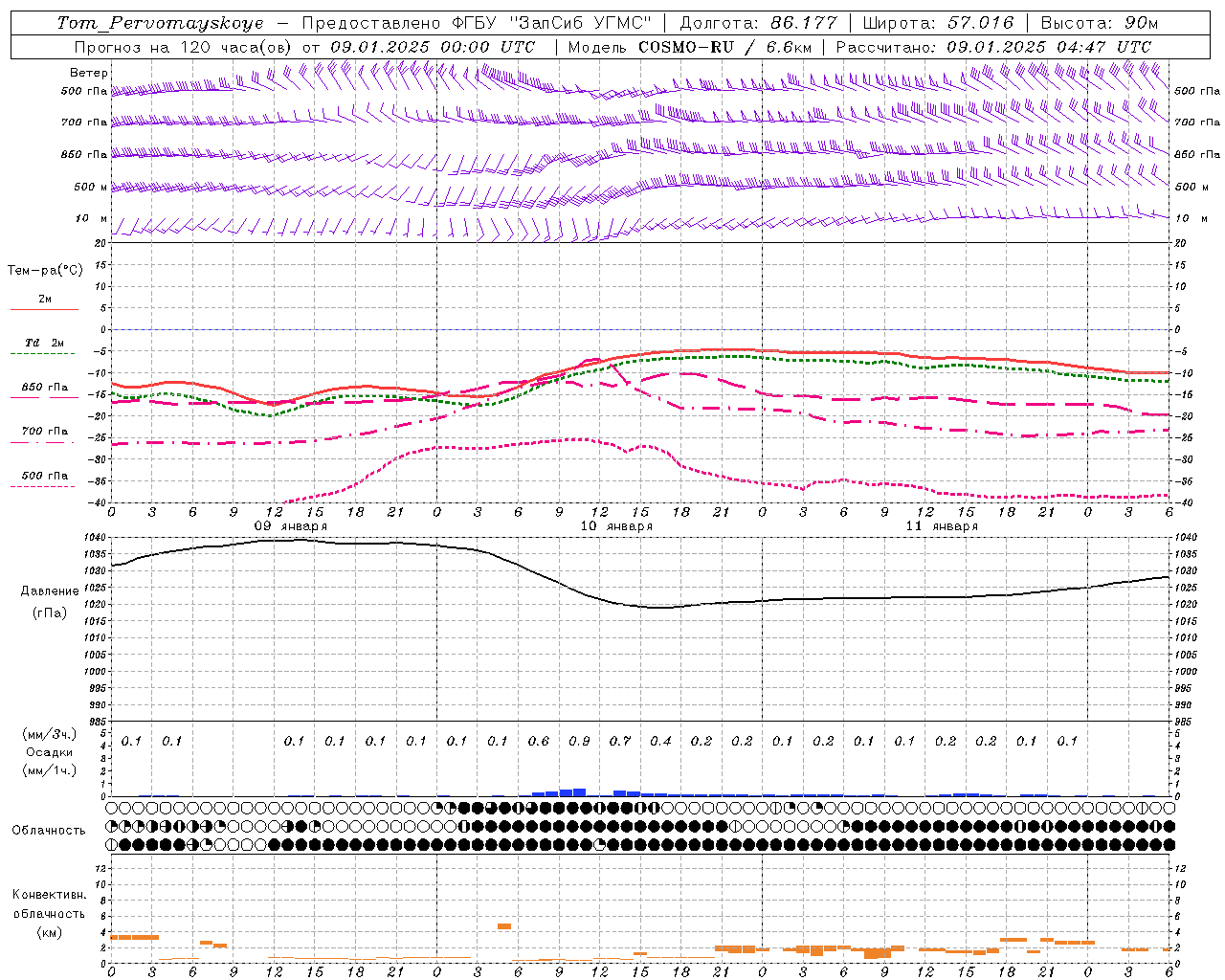Click the "2м" temperature legend entry
Viewport: 1225px width, 980px height.
(x=45, y=300)
